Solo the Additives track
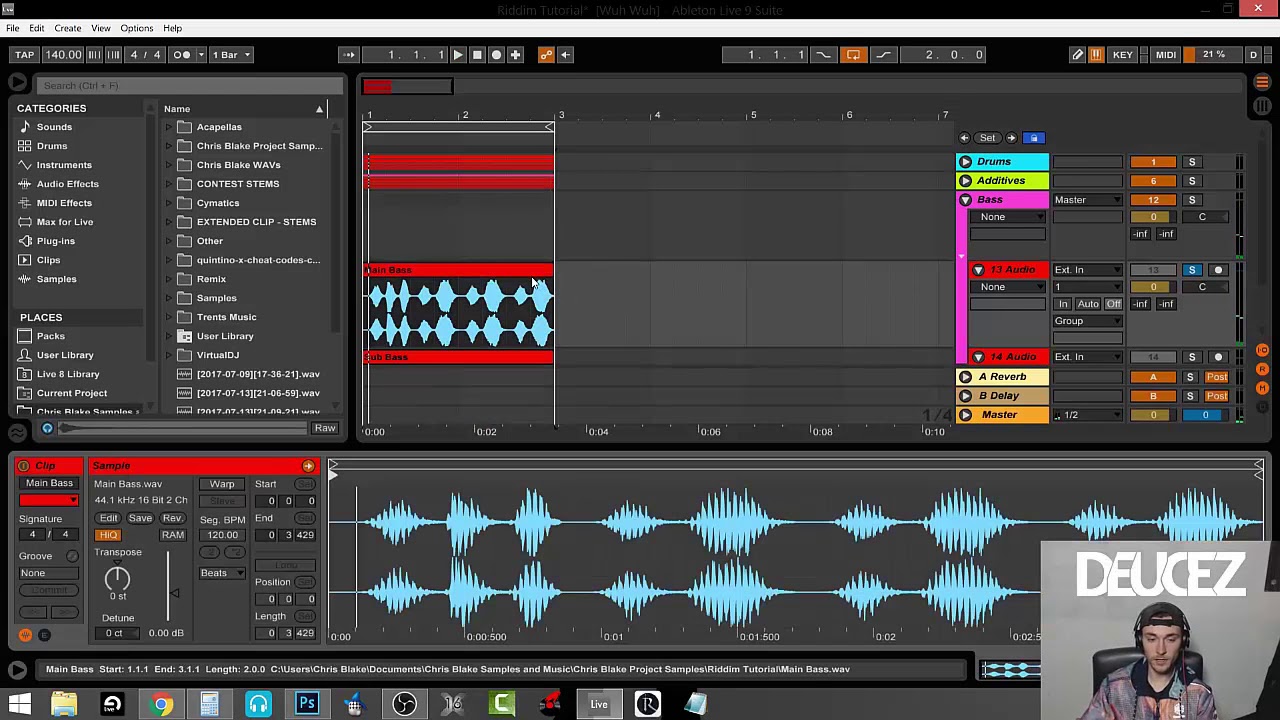1280x720 pixels. (1191, 181)
